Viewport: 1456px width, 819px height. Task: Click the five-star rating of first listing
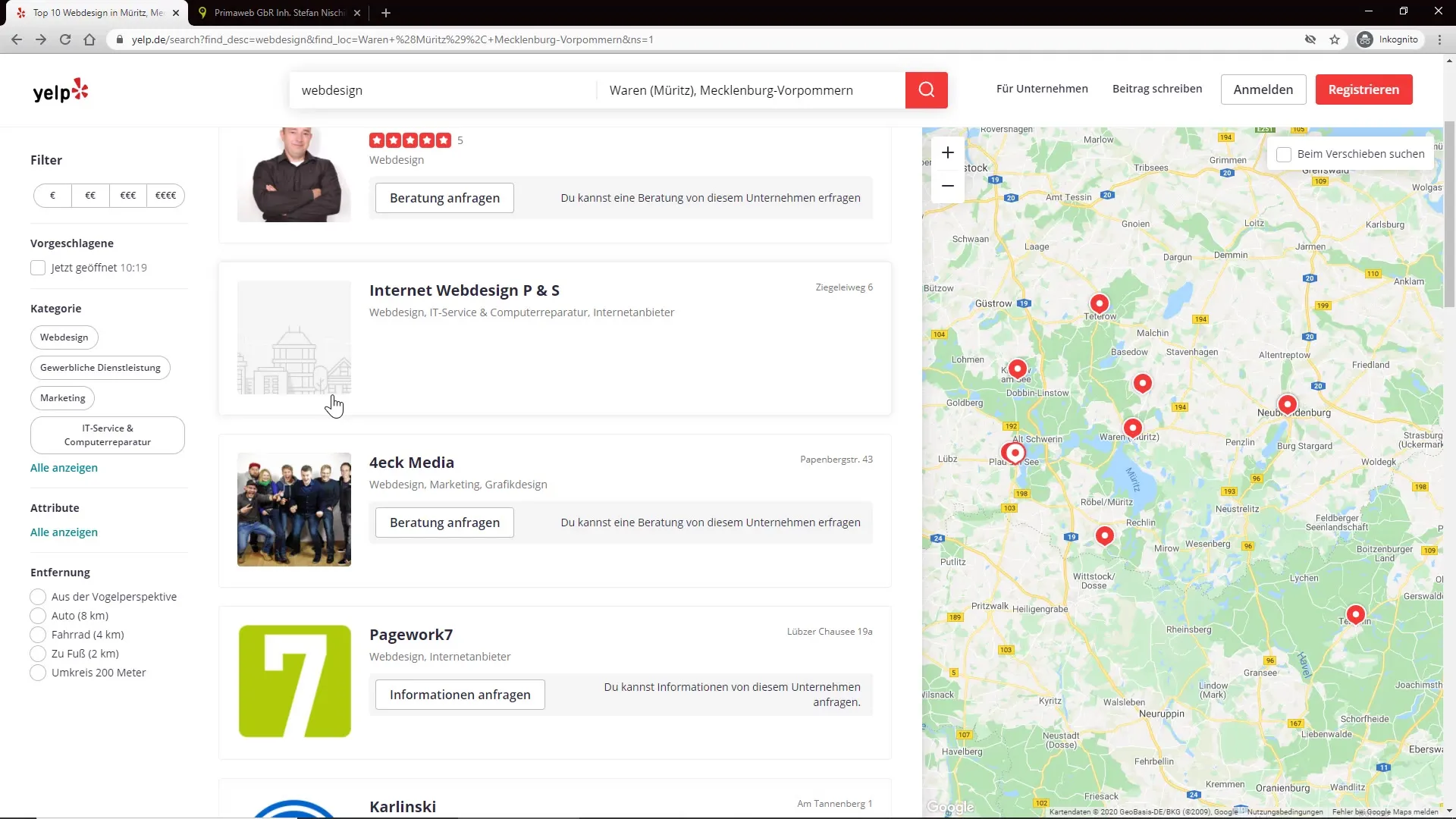click(x=410, y=140)
